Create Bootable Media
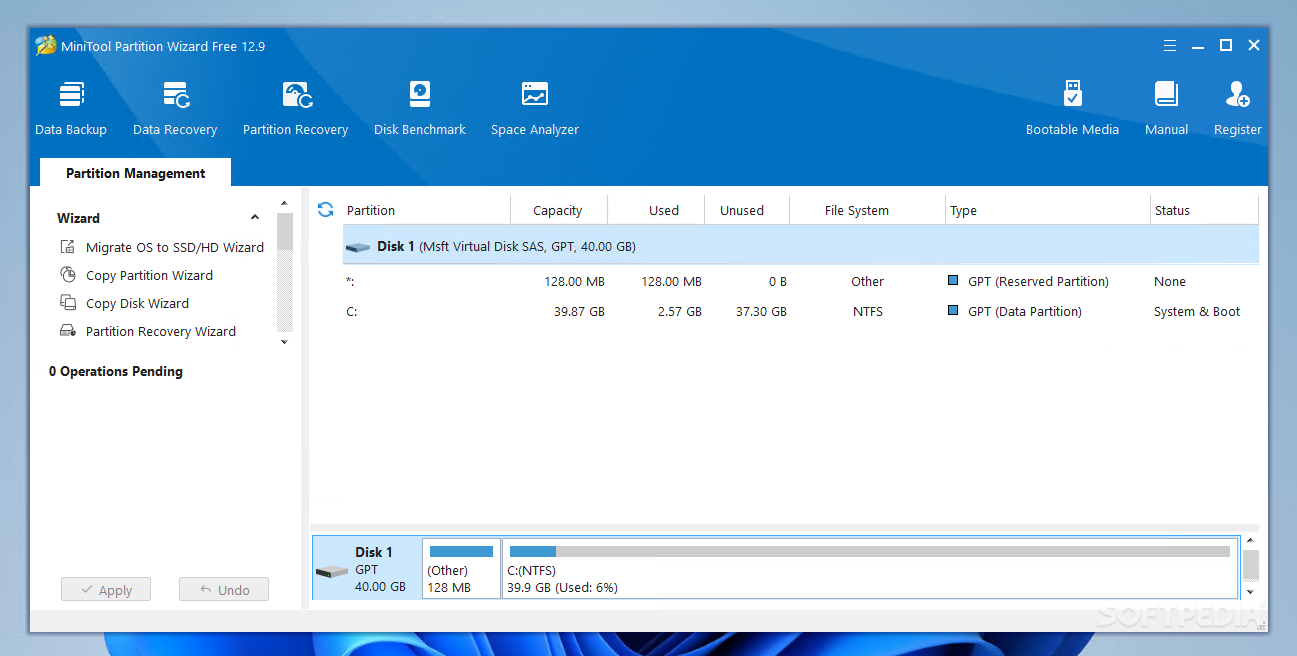Screen dimensions: 1297x656 tap(1072, 108)
